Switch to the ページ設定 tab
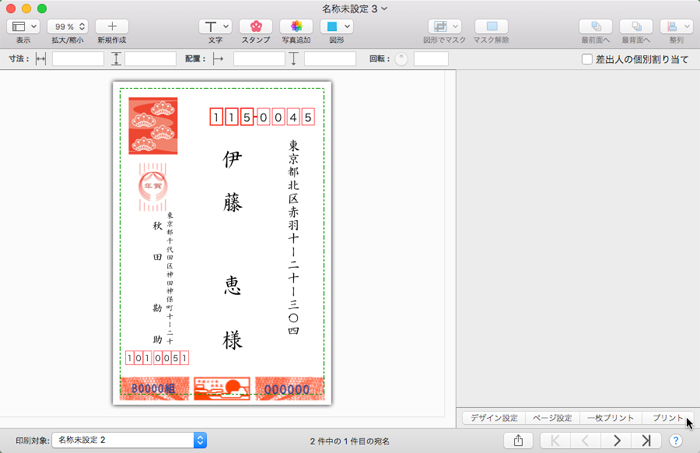Viewport: 700px width, 453px height. click(x=552, y=417)
